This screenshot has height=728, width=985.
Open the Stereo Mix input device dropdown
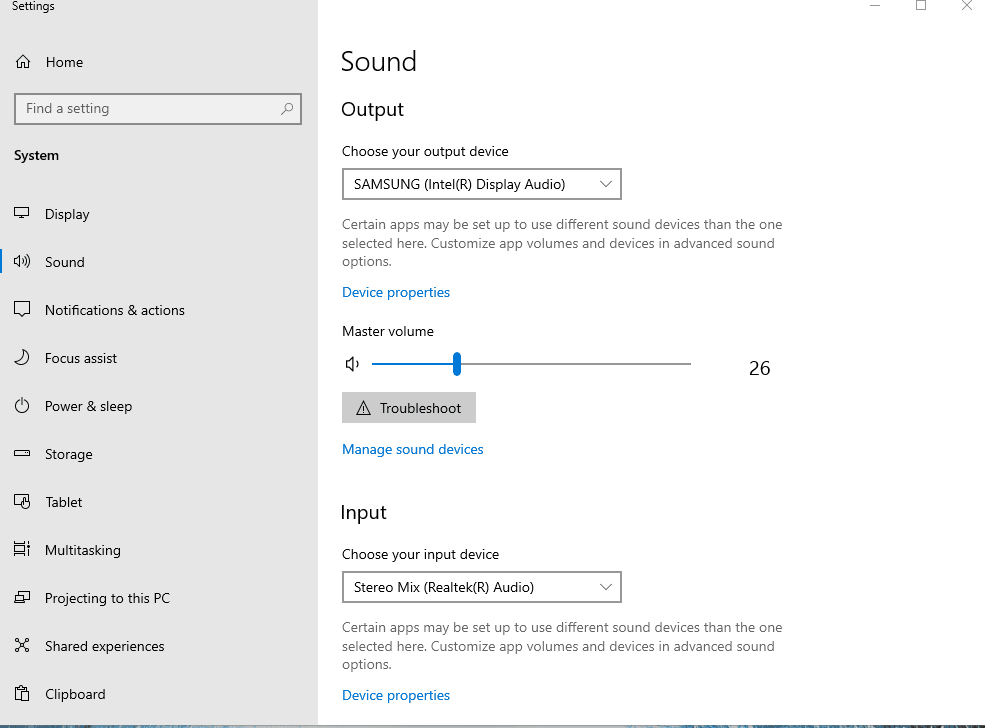482,587
